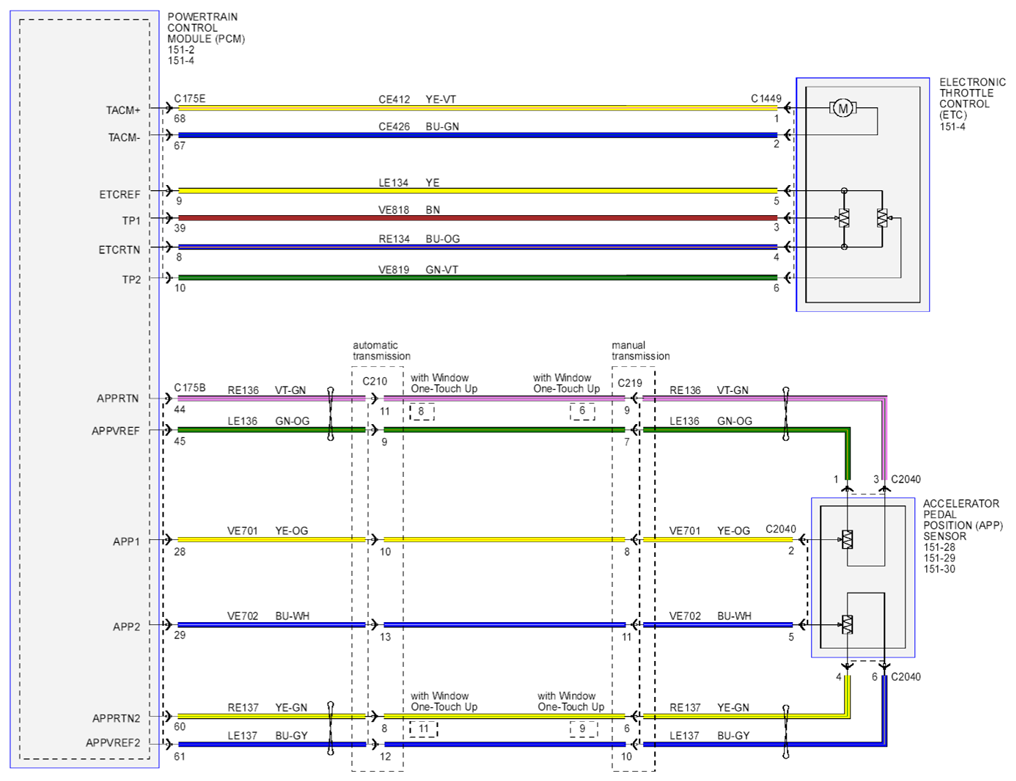Click pin number 44 at C175B
This screenshot has height=781, width=1016.
(179, 410)
